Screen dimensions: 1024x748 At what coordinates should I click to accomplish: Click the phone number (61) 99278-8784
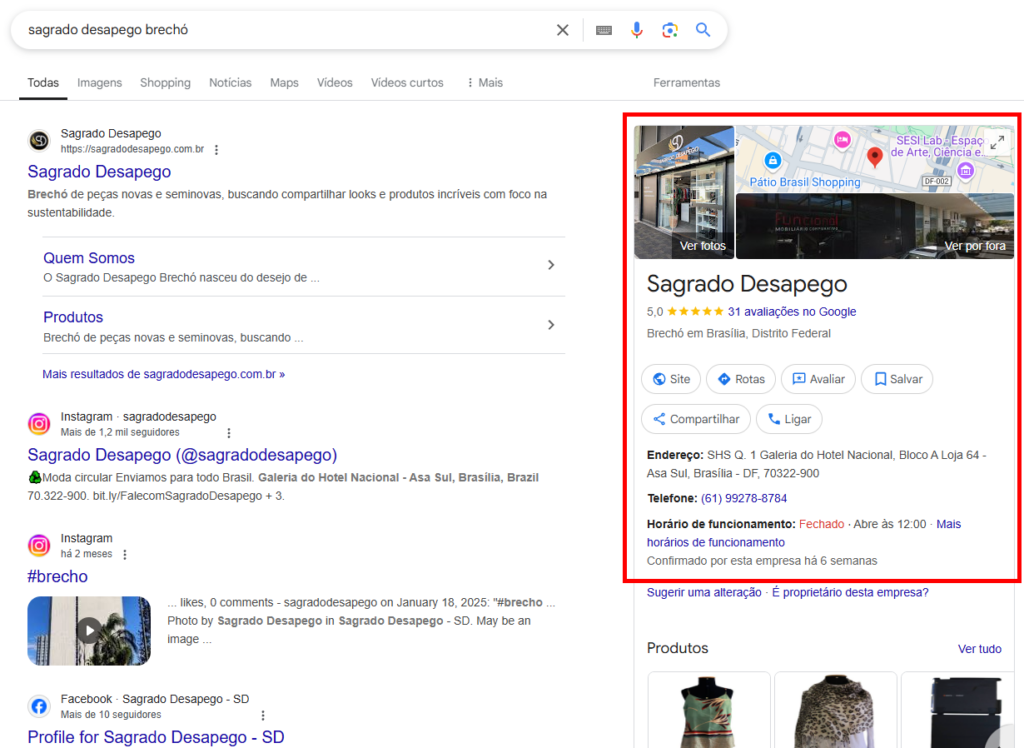pyautogui.click(x=744, y=498)
